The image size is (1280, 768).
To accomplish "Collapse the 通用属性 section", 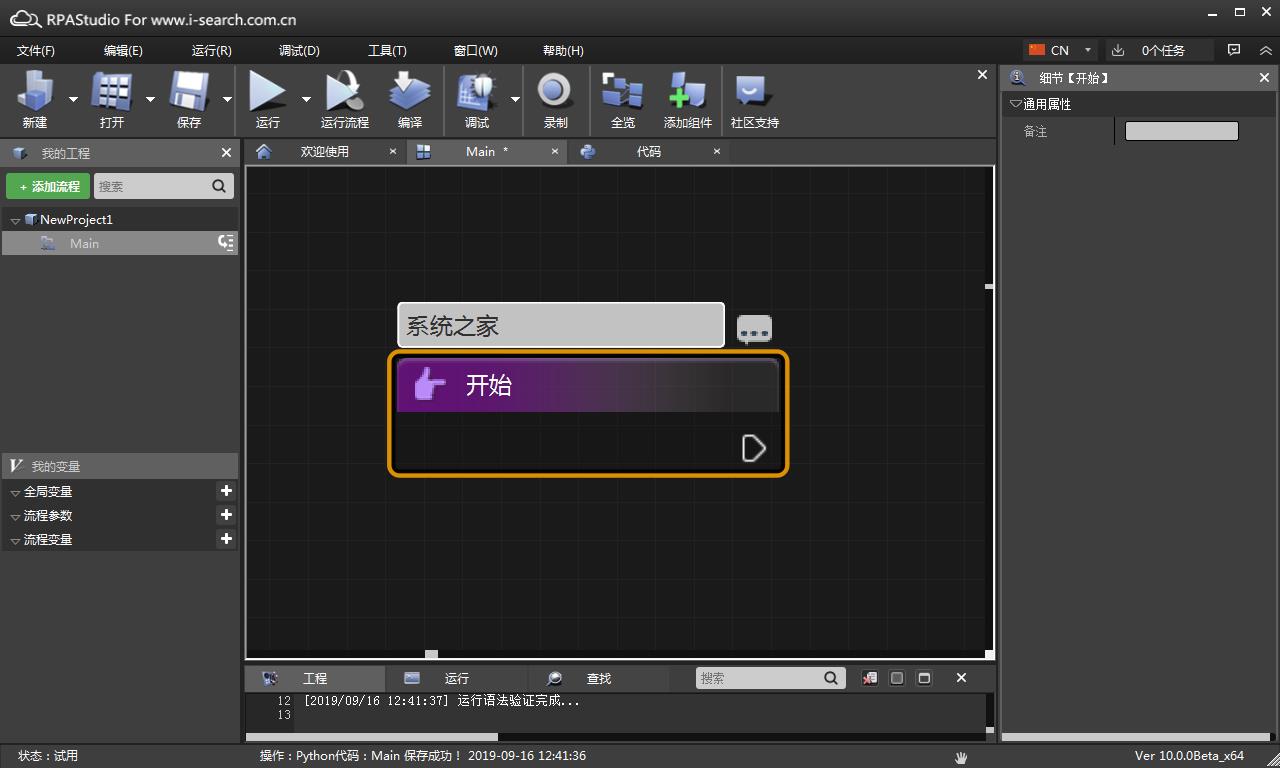I will (x=1016, y=104).
